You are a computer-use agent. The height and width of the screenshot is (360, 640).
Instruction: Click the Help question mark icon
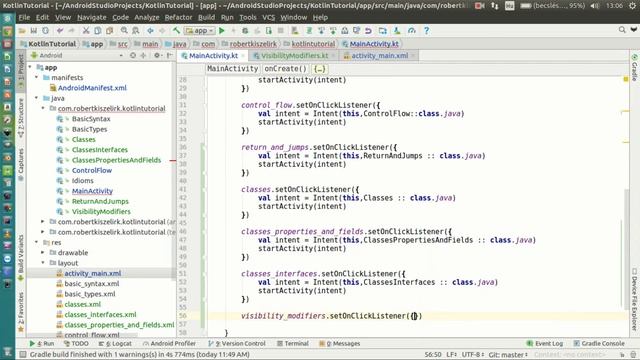pyautogui.click(x=426, y=31)
